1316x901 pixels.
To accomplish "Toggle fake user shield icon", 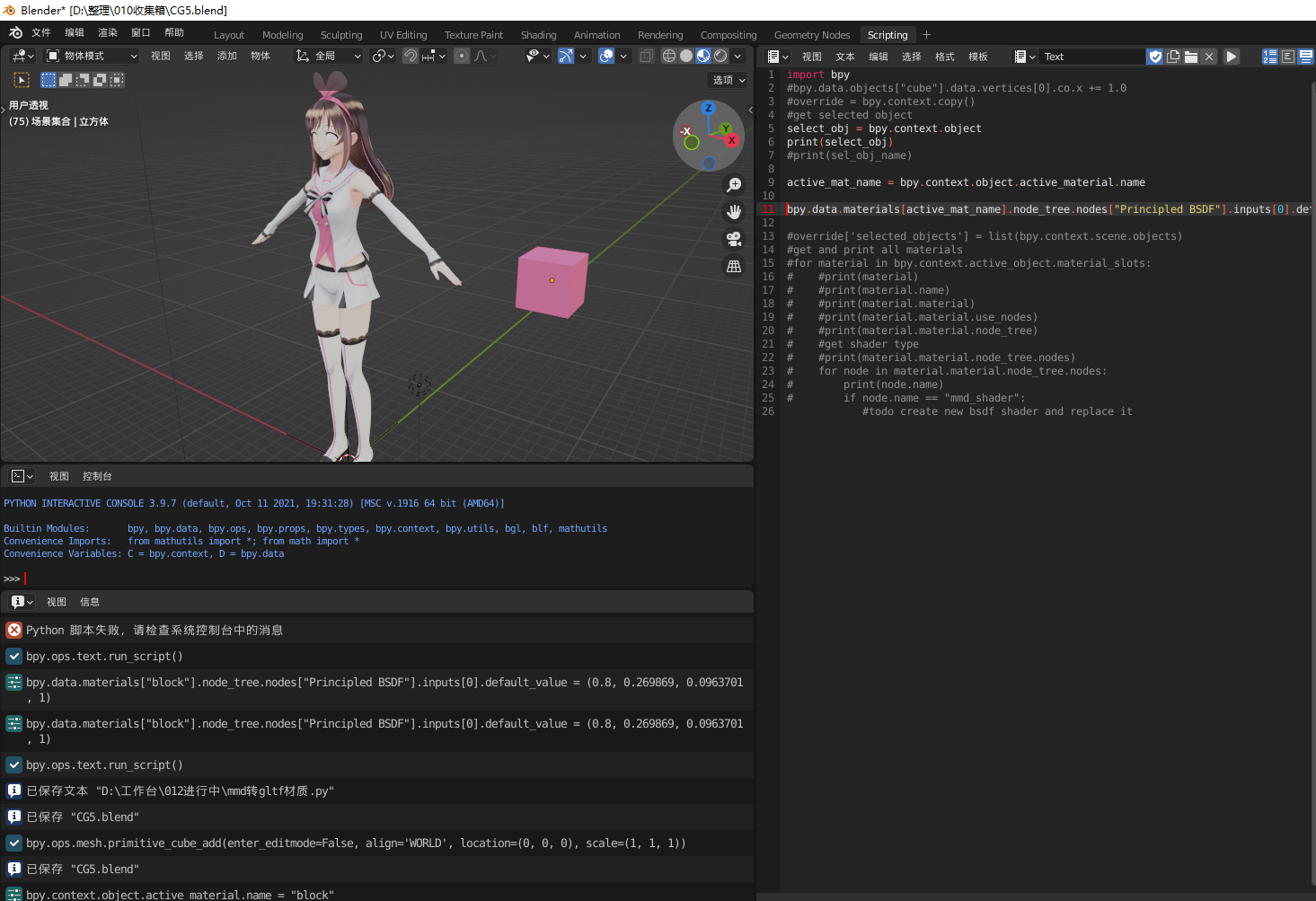I will 1155,57.
